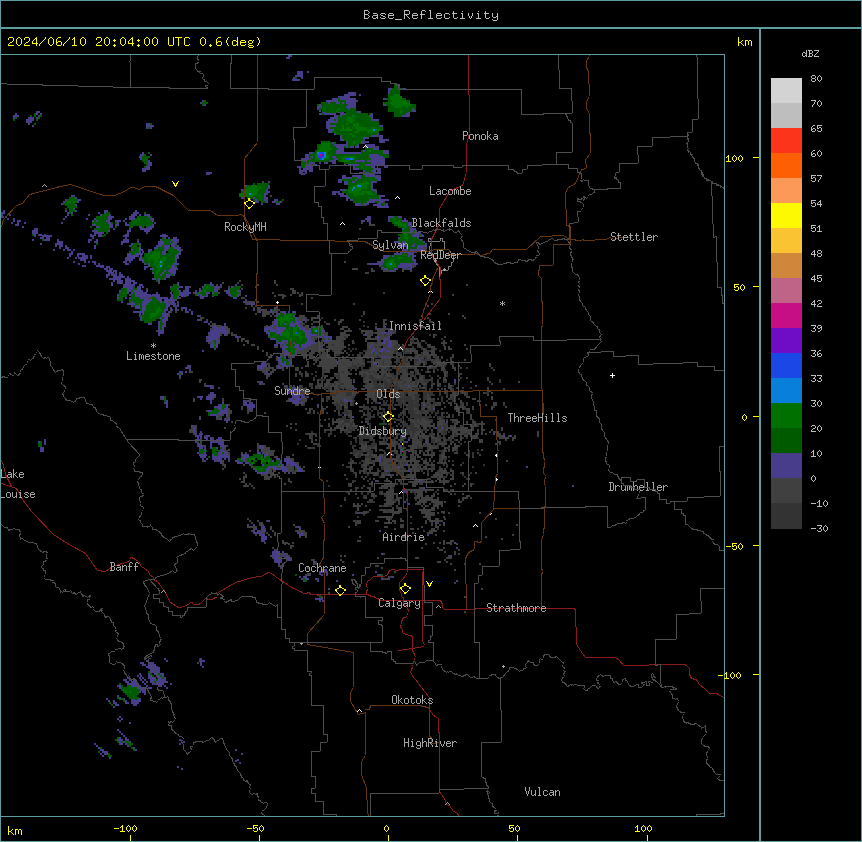
Task: Click the yellow 54–51 dBZ legend swatch
Action: (786, 215)
